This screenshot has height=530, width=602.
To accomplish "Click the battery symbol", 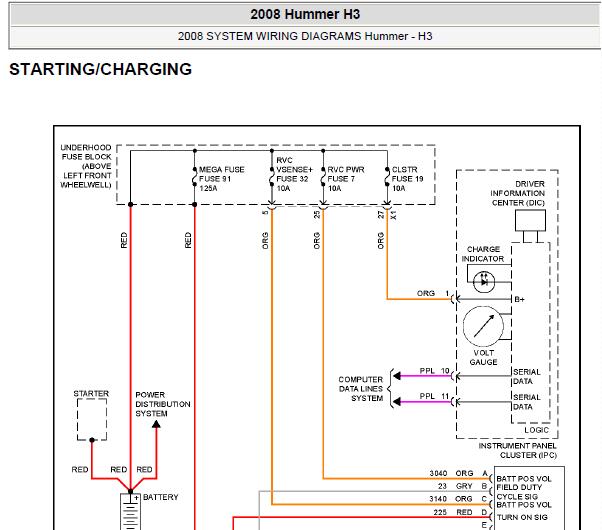I will click(131, 512).
